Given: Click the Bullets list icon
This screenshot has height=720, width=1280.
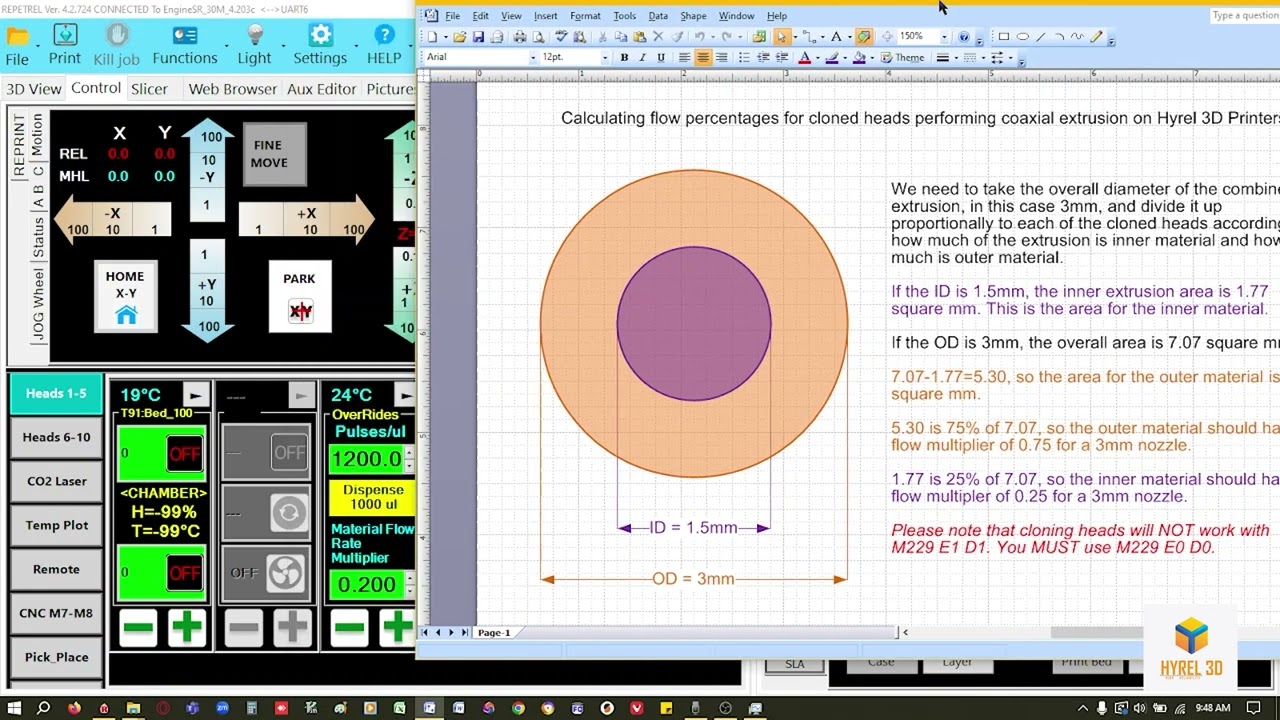Looking at the screenshot, I should [x=744, y=58].
